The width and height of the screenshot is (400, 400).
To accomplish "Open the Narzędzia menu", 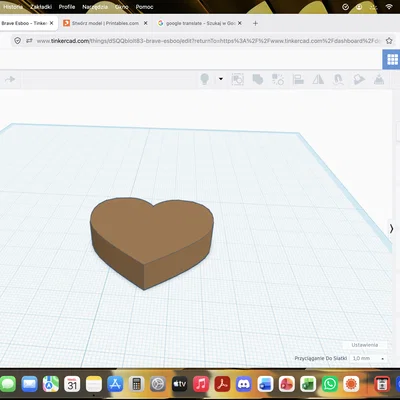I will [95, 7].
